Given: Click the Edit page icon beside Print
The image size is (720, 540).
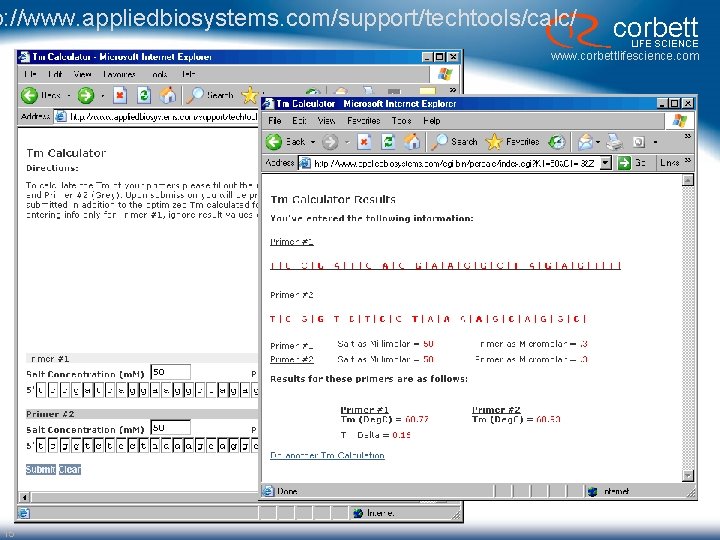Looking at the screenshot, I should click(639, 142).
